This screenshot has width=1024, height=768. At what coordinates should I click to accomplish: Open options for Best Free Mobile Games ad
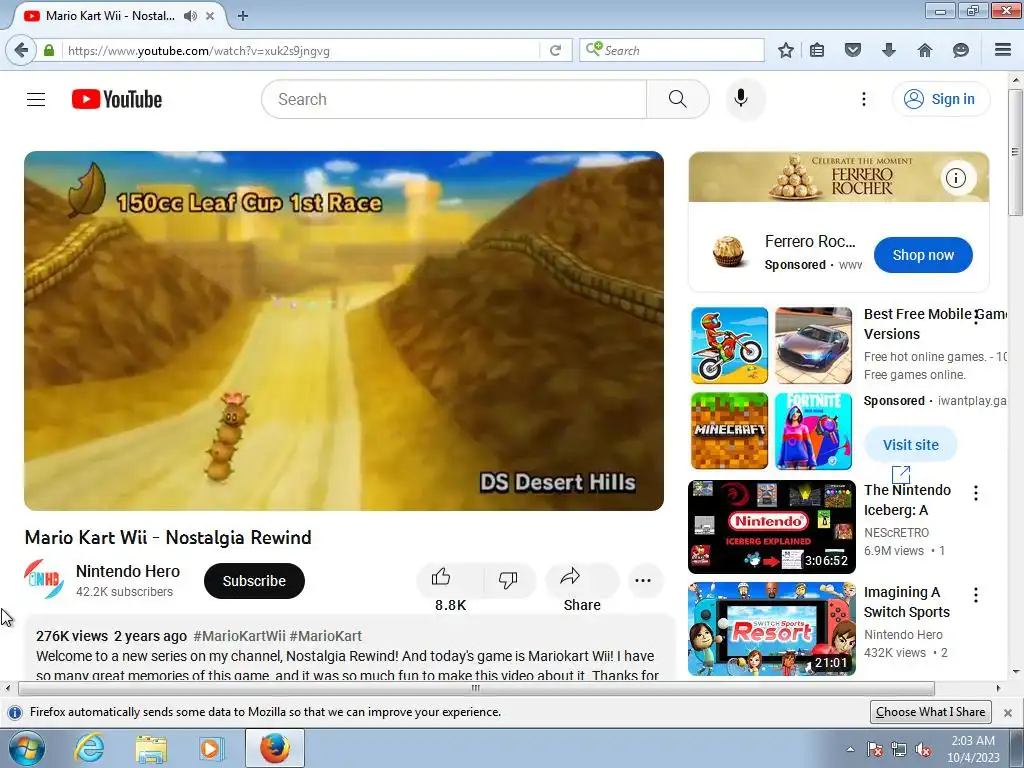[x=976, y=316]
